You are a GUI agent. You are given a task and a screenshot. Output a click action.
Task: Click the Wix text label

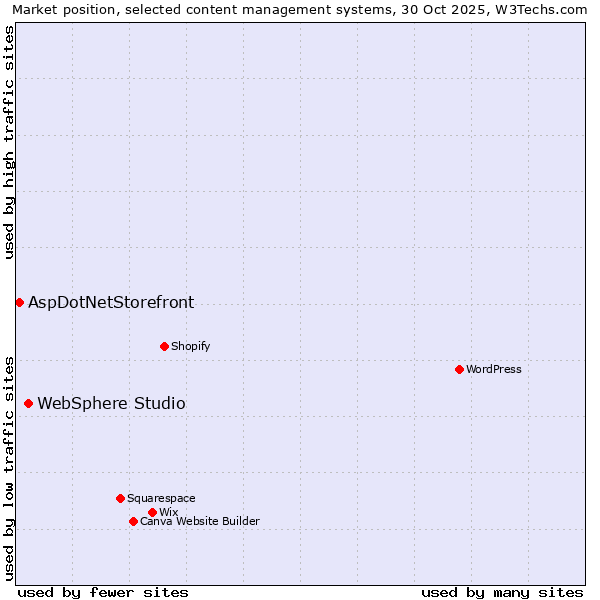(x=168, y=512)
